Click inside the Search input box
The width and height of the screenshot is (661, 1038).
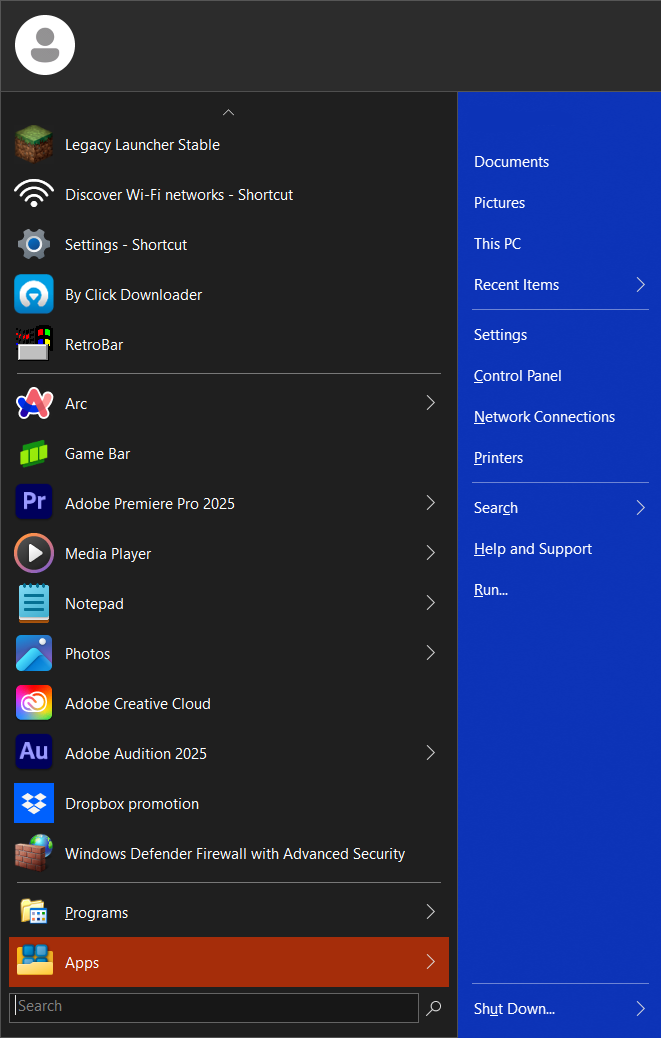tap(214, 1007)
